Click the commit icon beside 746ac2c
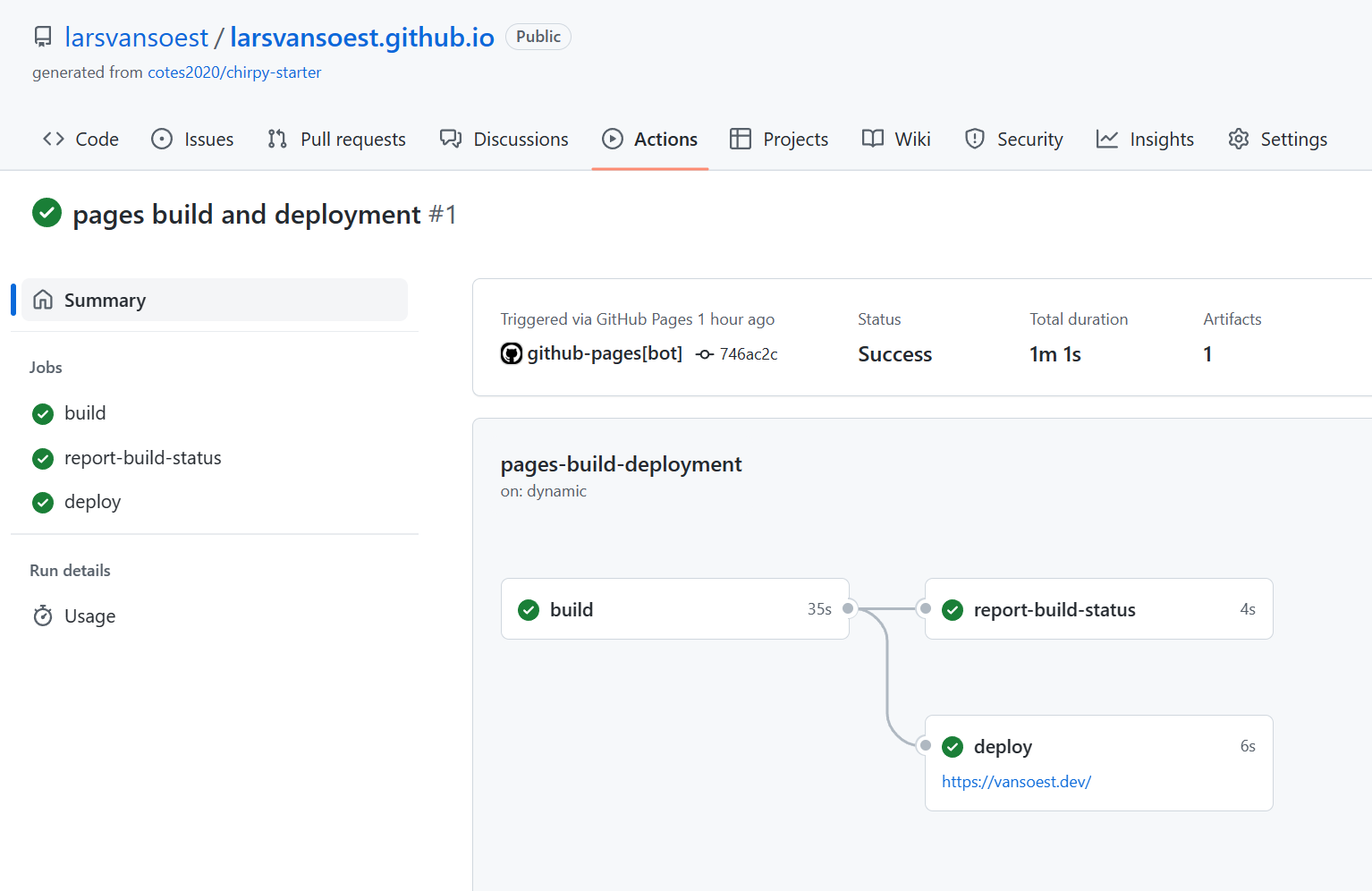 (x=703, y=353)
